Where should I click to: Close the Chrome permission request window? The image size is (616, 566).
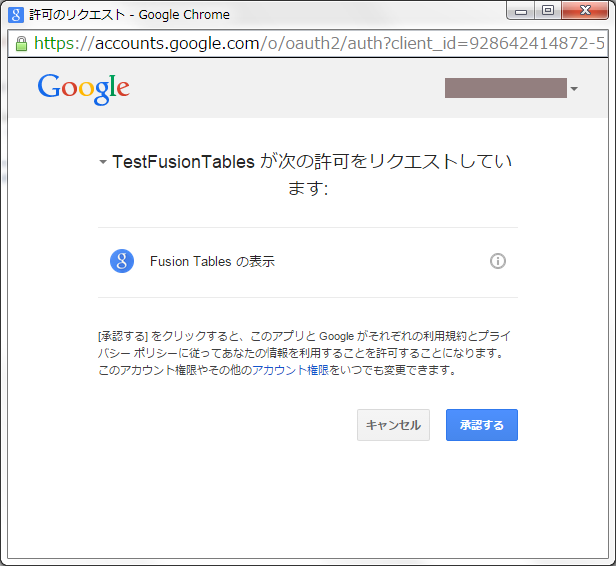(x=585, y=11)
